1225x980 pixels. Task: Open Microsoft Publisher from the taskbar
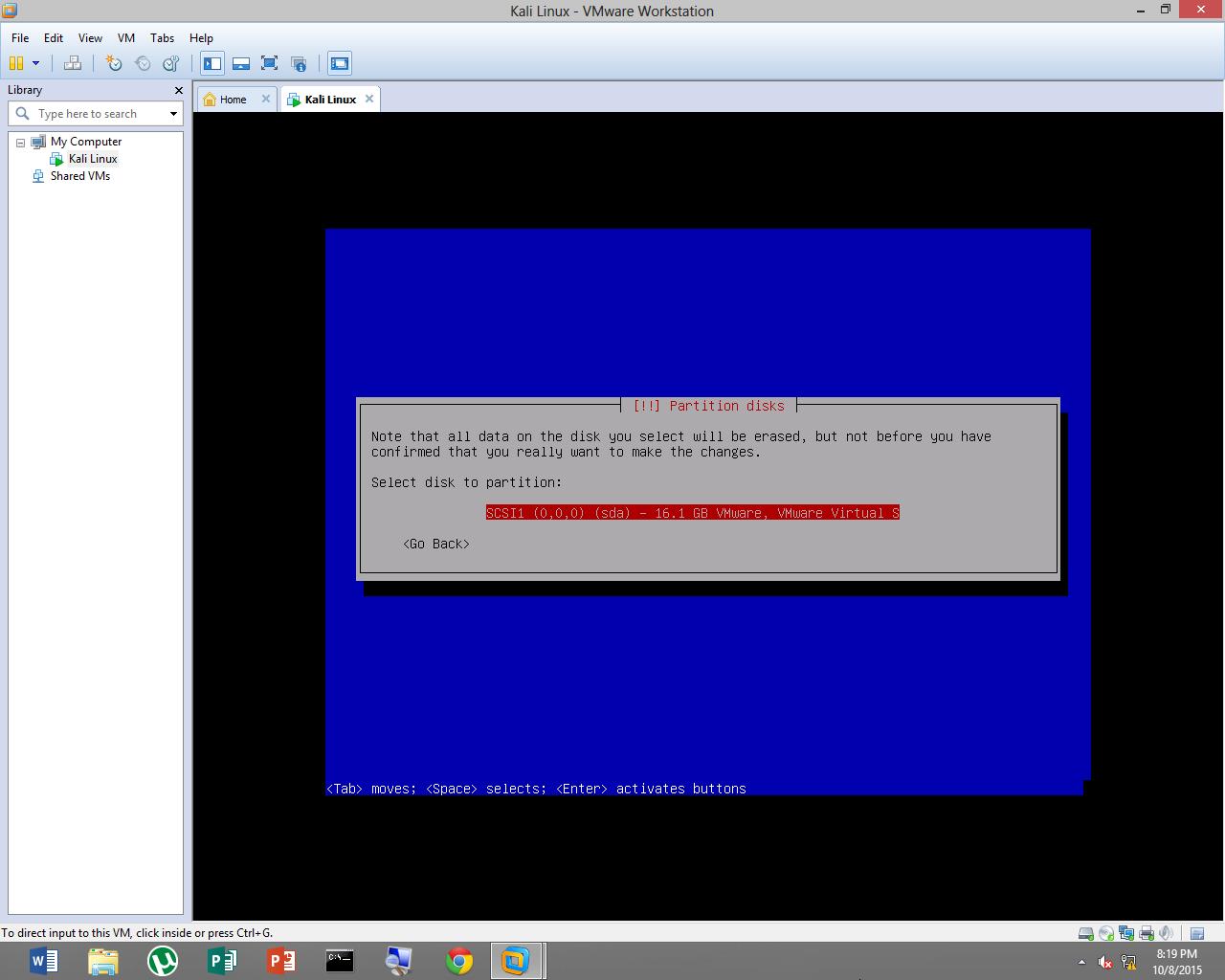(x=222, y=960)
